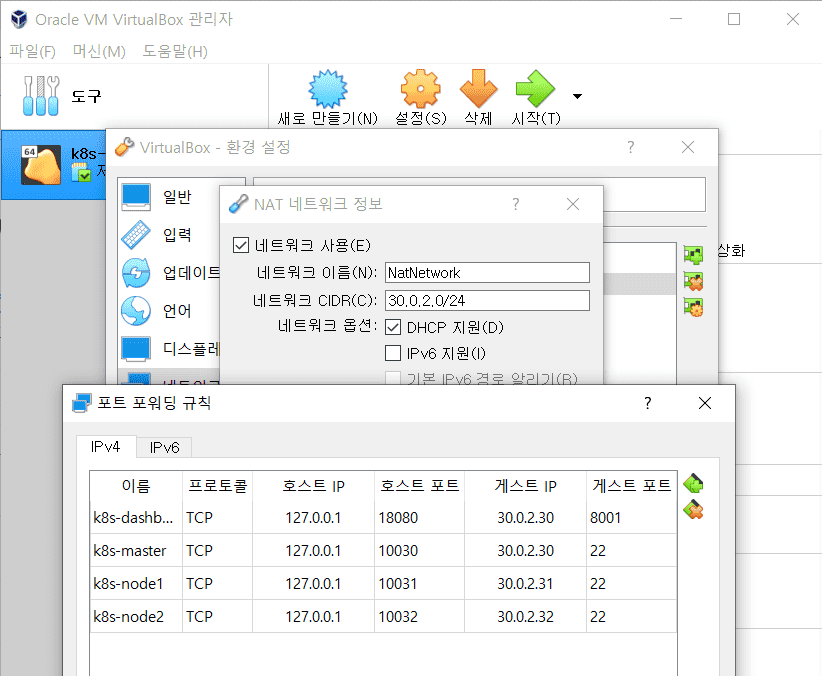Click guest IP 30.0.2.32 cell
The height and width of the screenshot is (676, 822).
[525, 616]
